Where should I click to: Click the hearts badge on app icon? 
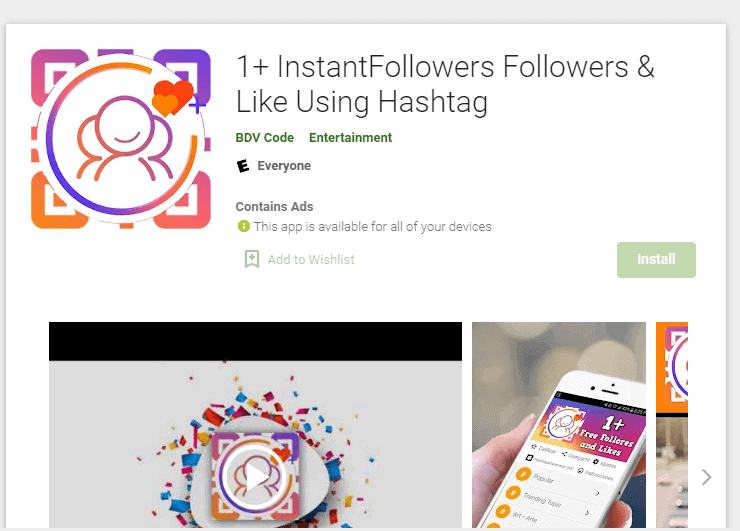(x=175, y=98)
